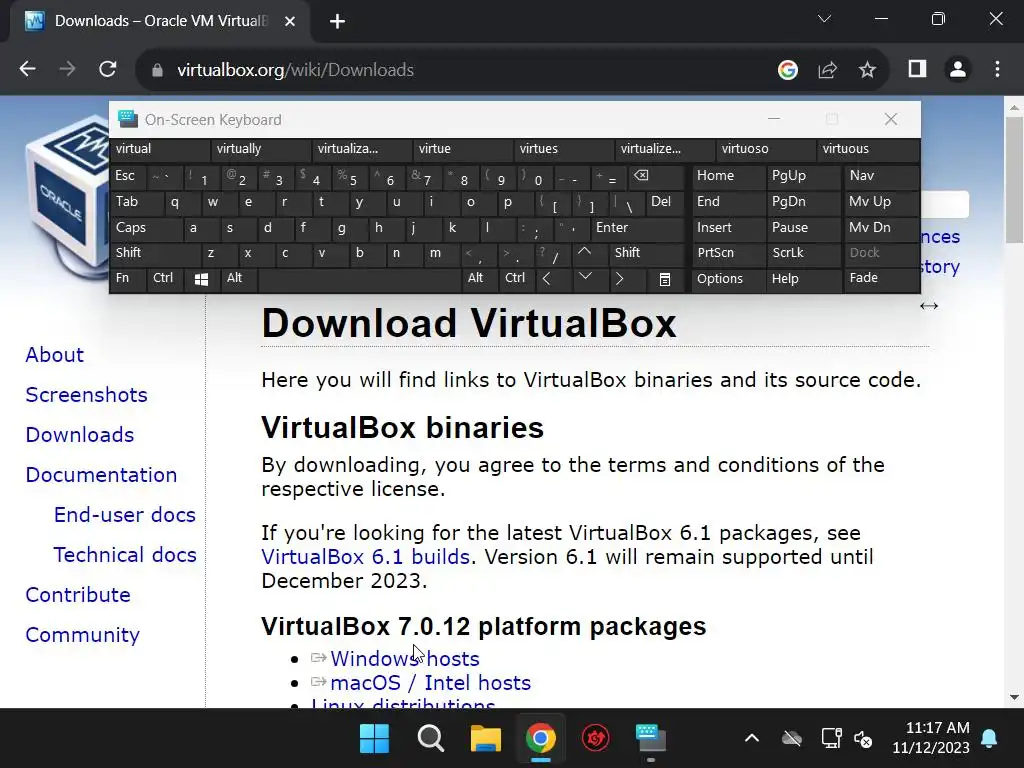Tap the Tab key on keyboard
The height and width of the screenshot is (768, 1024).
(136, 202)
